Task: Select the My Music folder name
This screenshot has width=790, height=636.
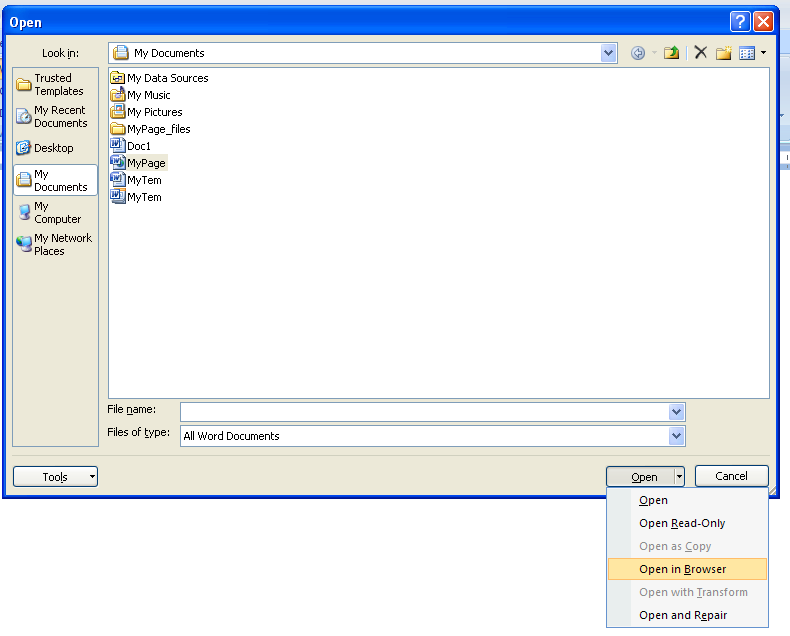Action: click(149, 95)
